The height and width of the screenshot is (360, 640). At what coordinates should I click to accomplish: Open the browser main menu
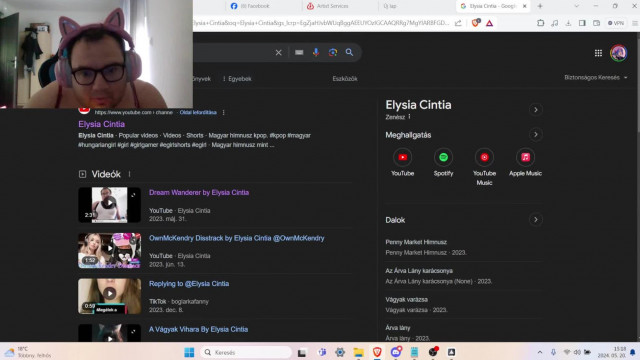pos(635,23)
